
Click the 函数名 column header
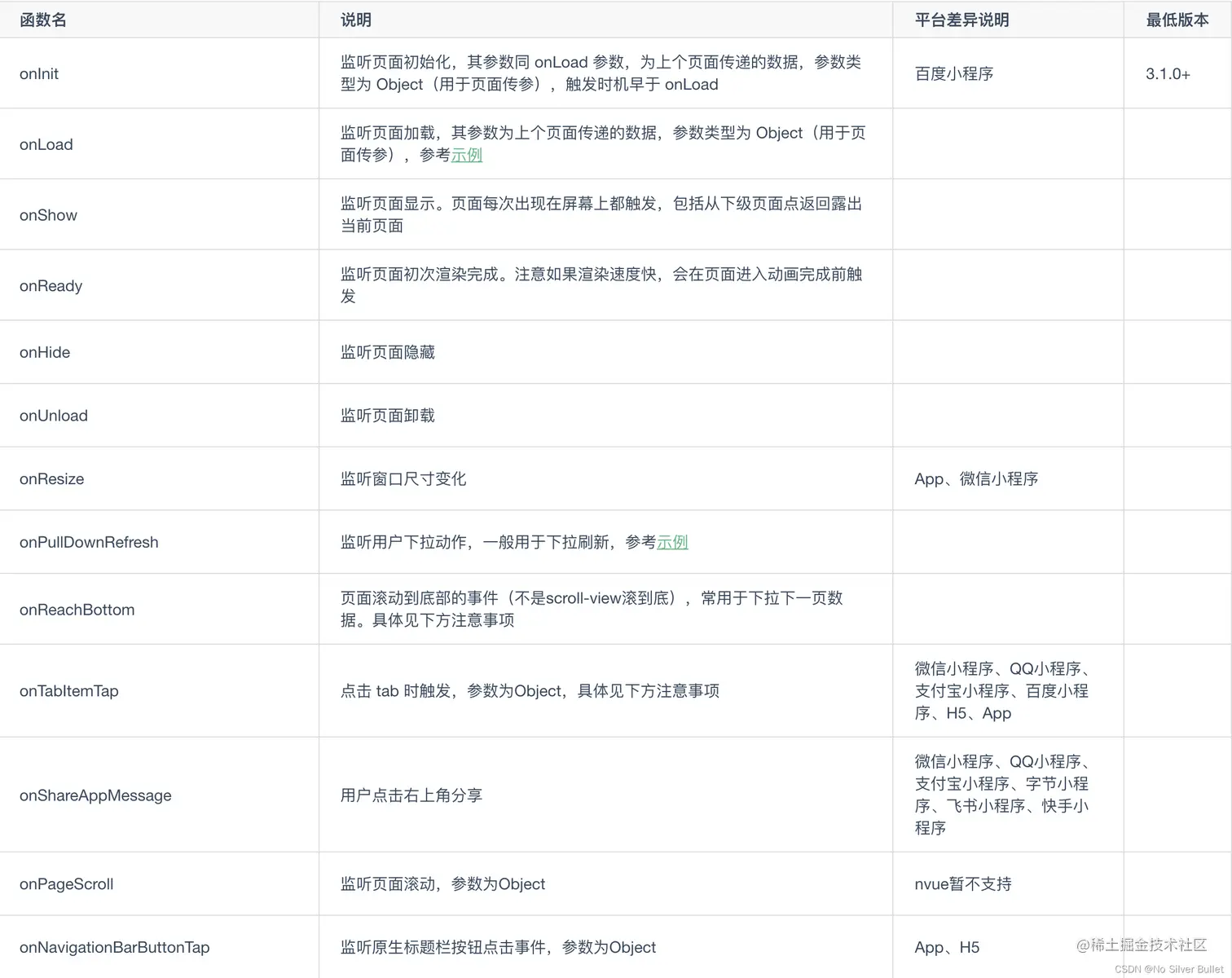coord(42,20)
